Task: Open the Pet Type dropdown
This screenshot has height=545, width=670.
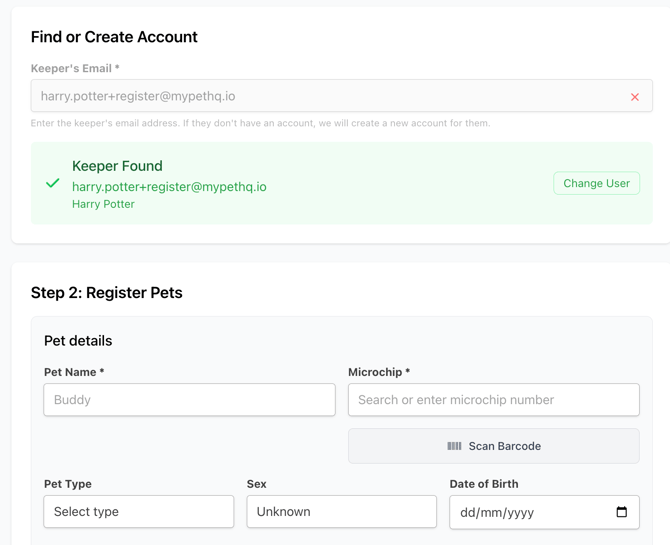Action: [x=139, y=512]
